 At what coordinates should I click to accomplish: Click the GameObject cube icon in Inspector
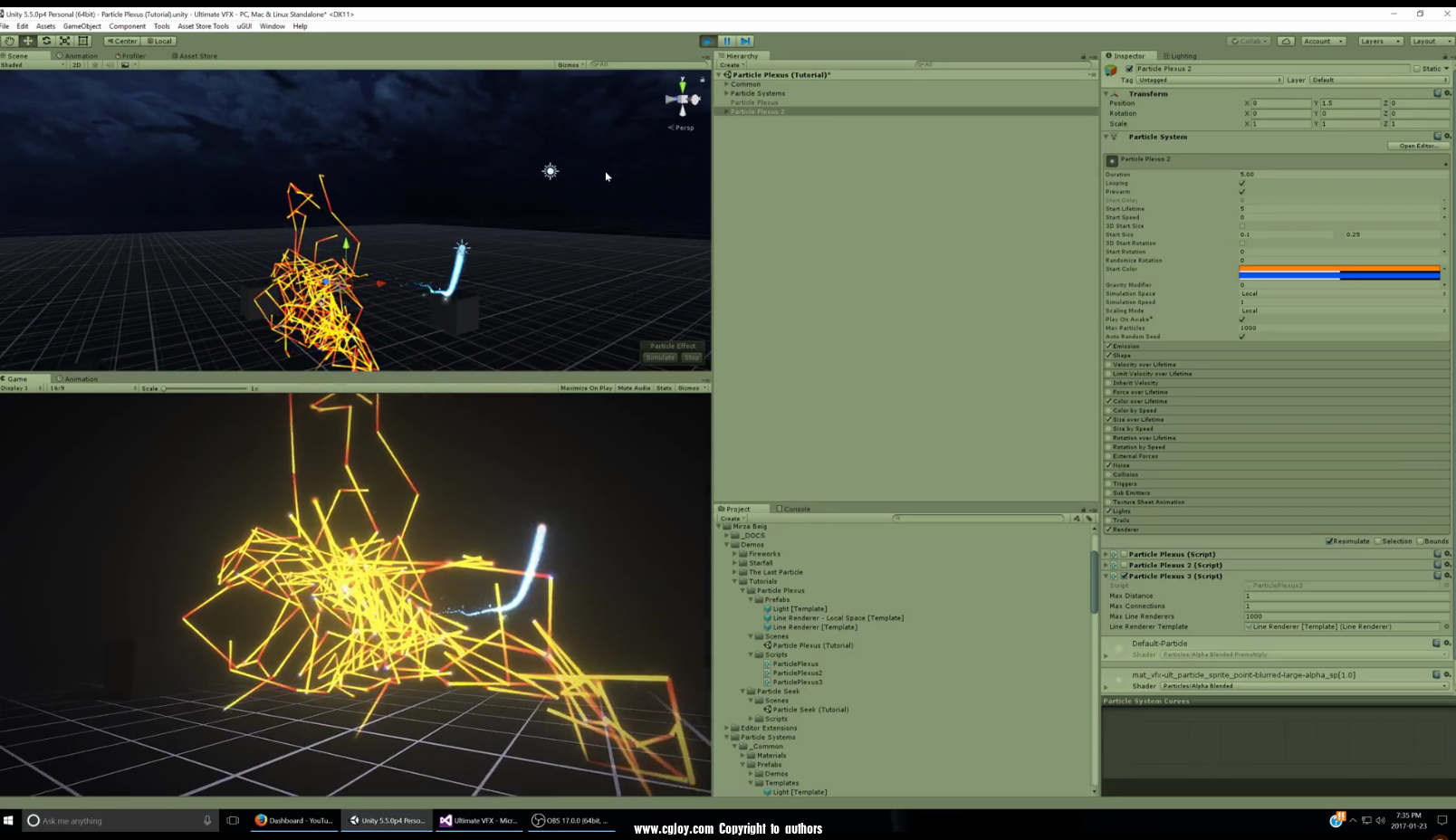pos(1111,70)
